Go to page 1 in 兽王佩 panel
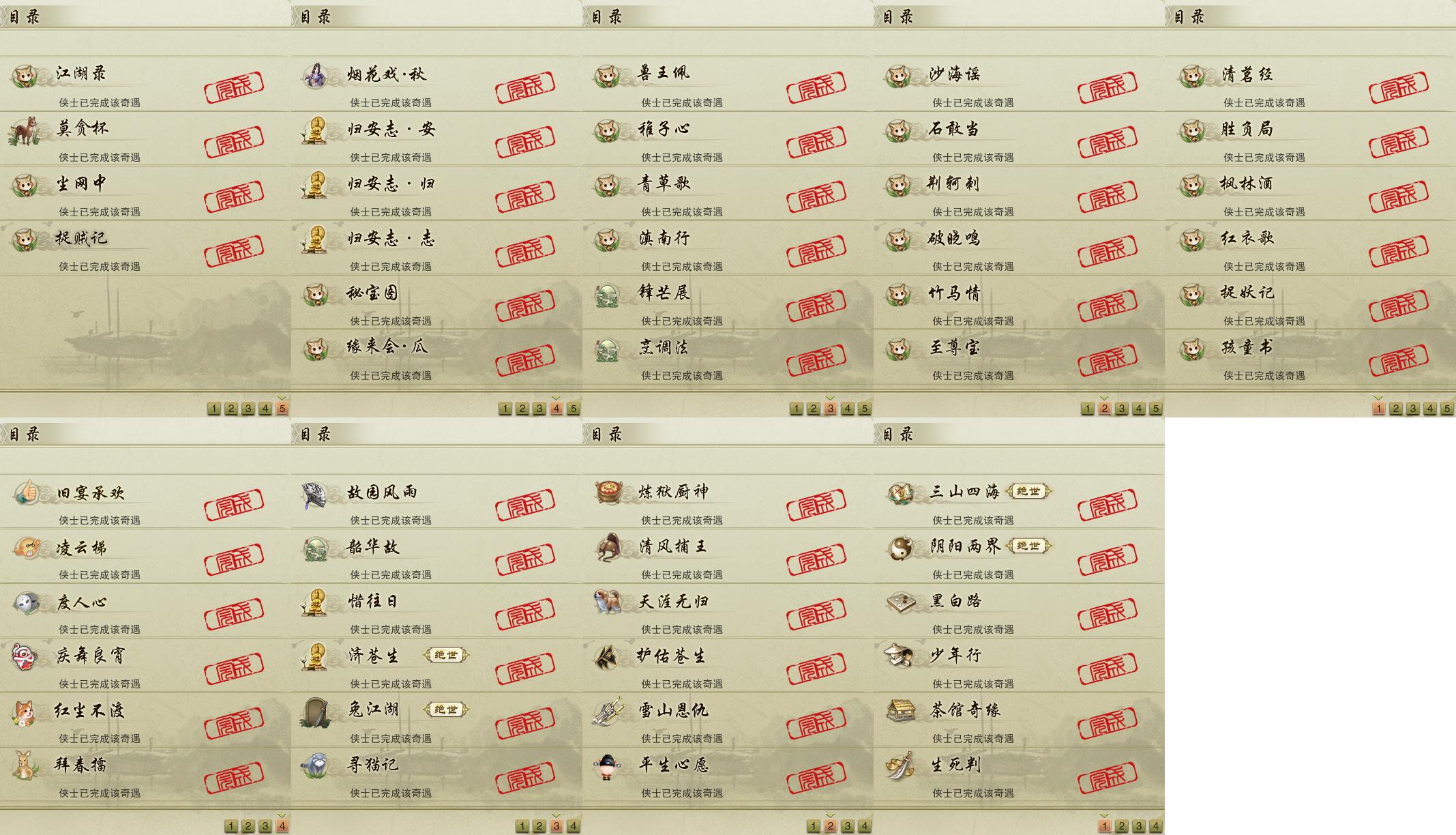Screen dimensions: 1456x835 tap(796, 409)
